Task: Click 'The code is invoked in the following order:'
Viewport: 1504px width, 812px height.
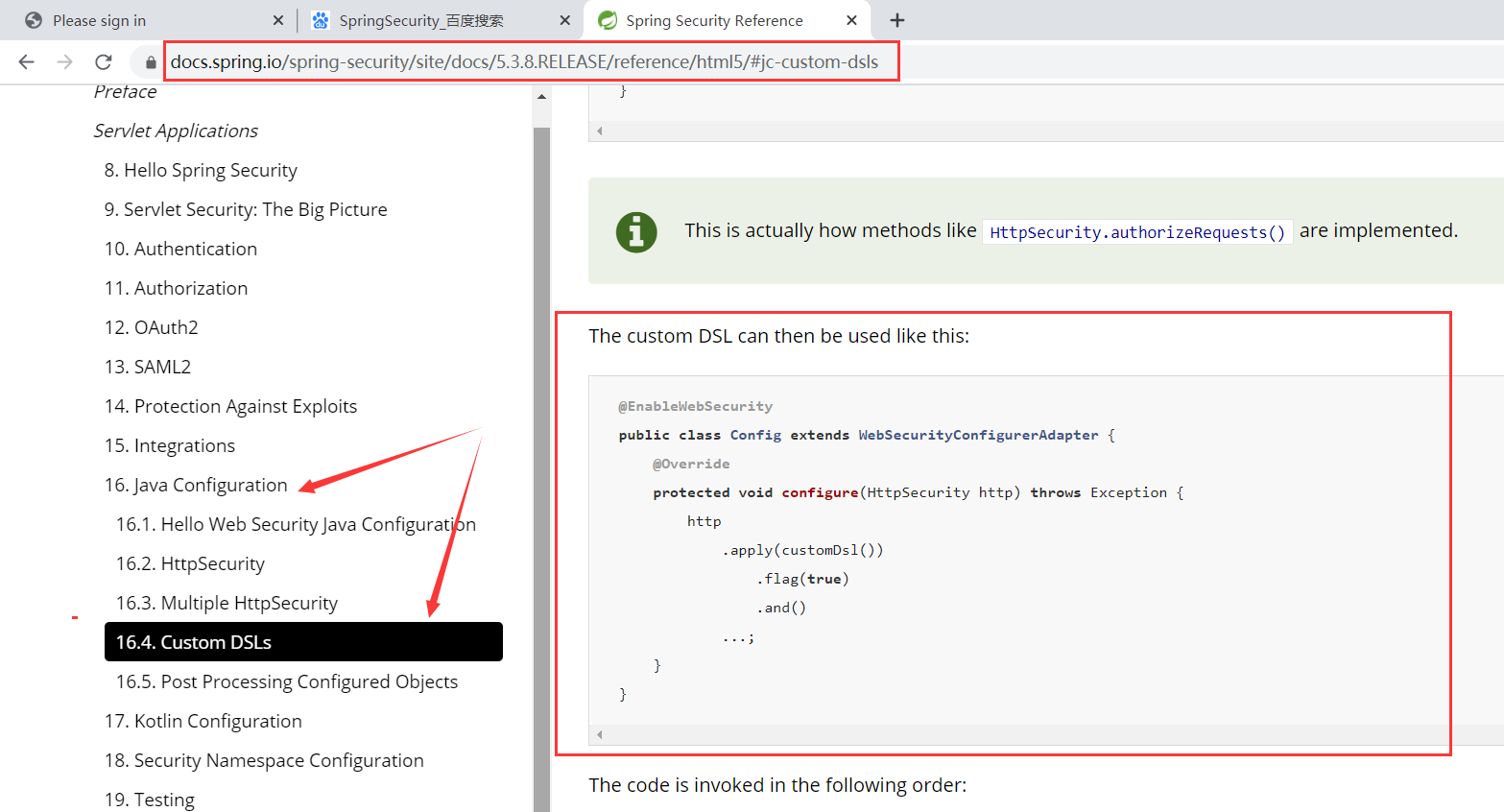Action: [777, 785]
